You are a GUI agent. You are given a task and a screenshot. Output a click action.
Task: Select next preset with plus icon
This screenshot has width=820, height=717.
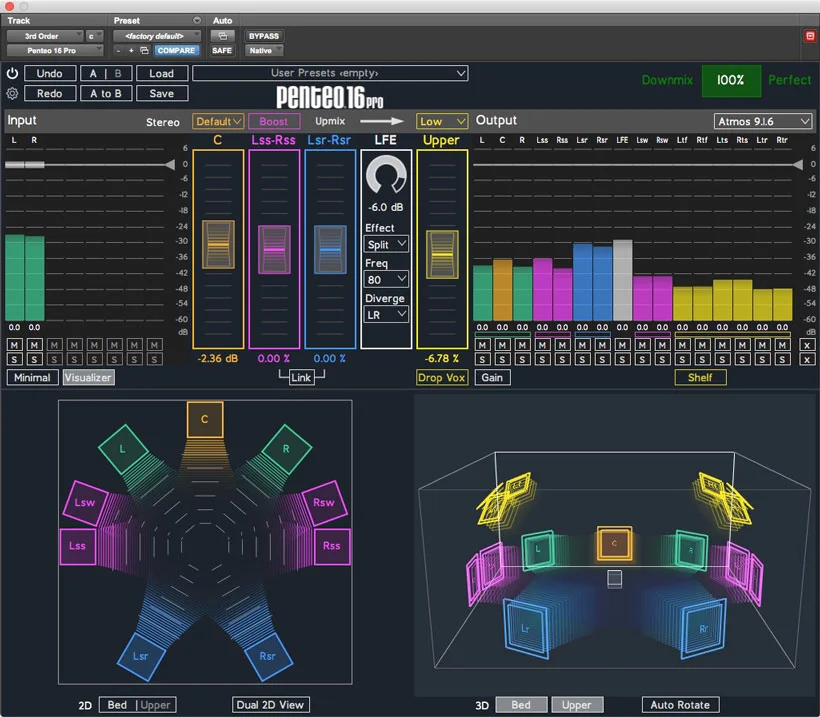coord(131,51)
